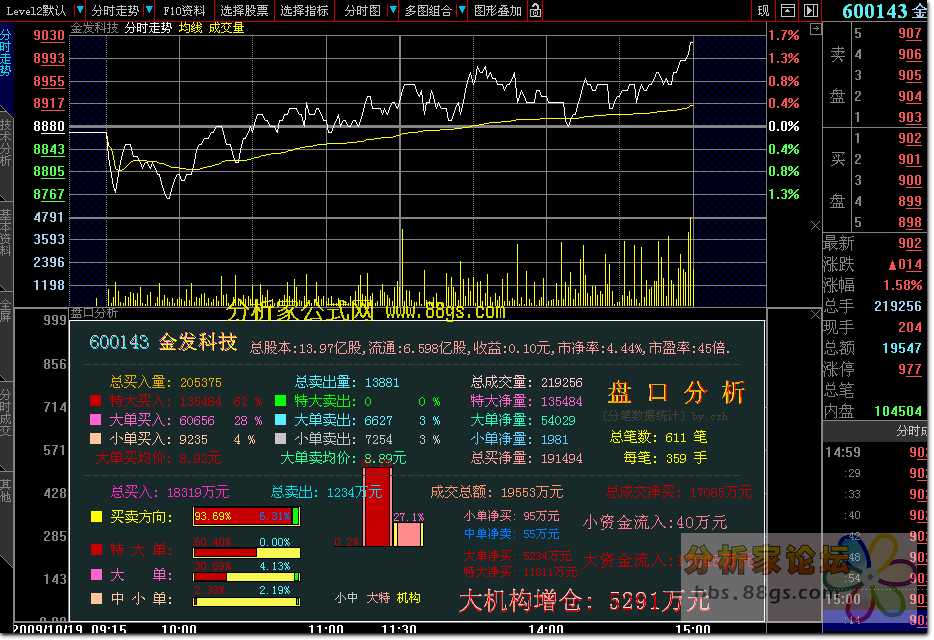
Task: Select the 技术分析 vertical side tab
Action: tap(5, 143)
